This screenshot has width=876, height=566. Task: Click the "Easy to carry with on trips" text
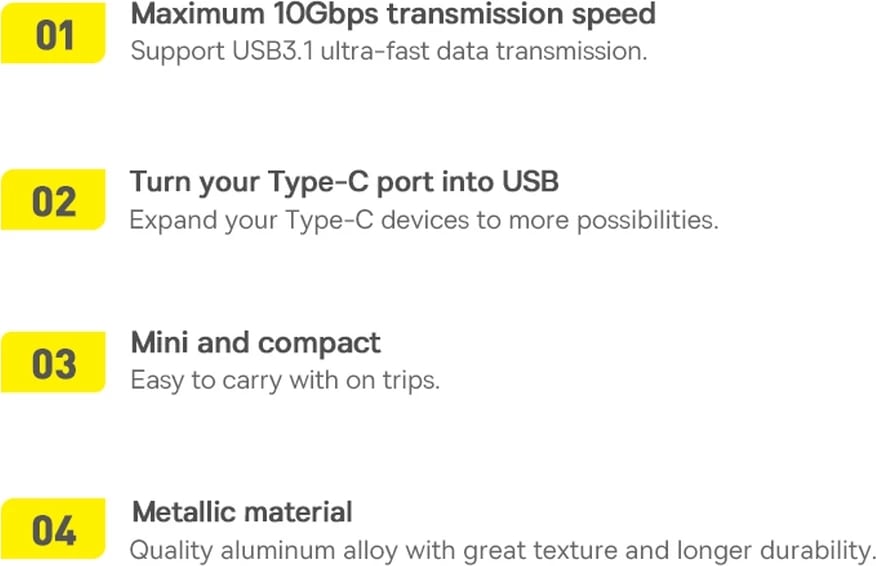285,381
